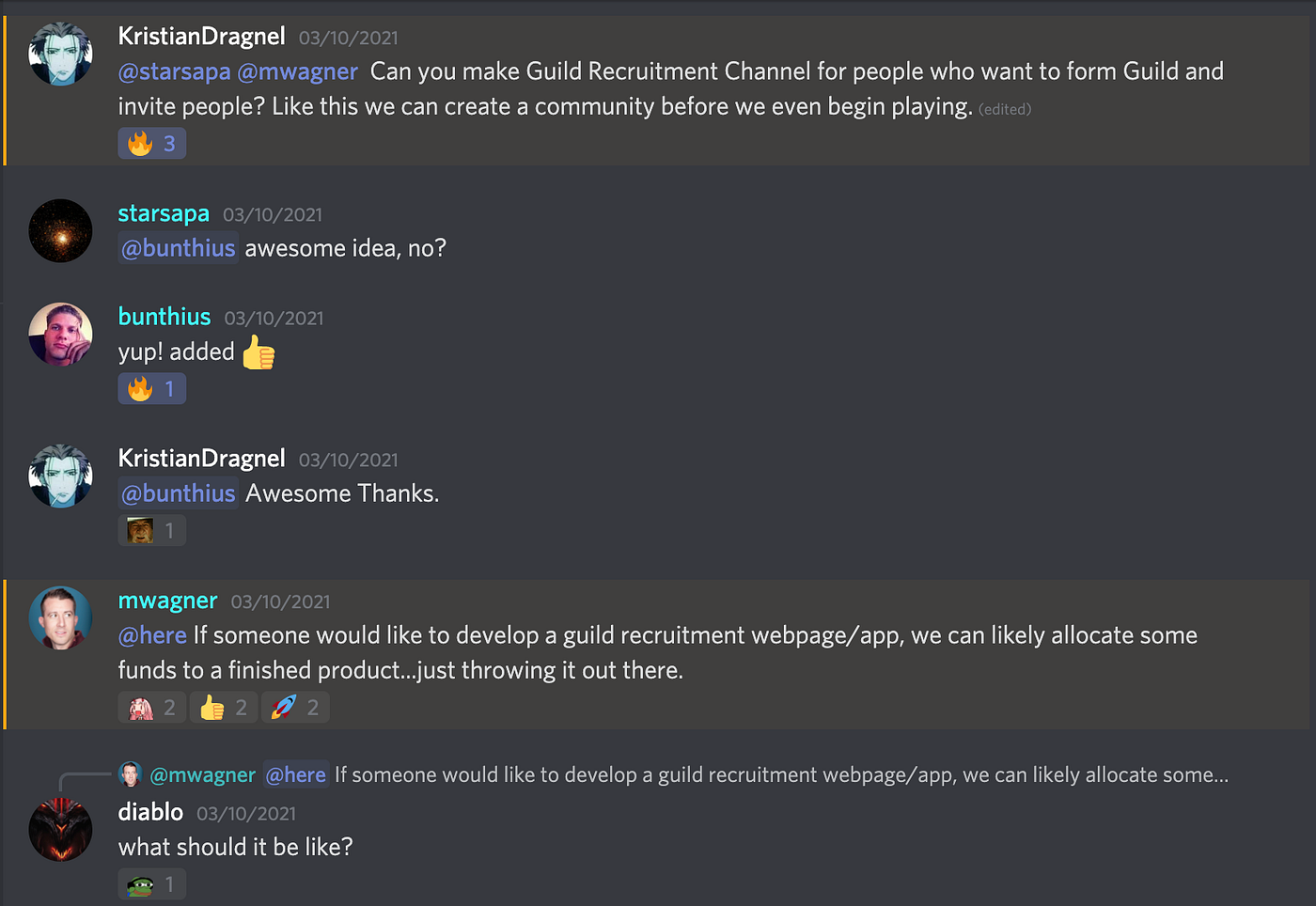Open the @bunthius mention in starsapa's message

click(x=178, y=247)
